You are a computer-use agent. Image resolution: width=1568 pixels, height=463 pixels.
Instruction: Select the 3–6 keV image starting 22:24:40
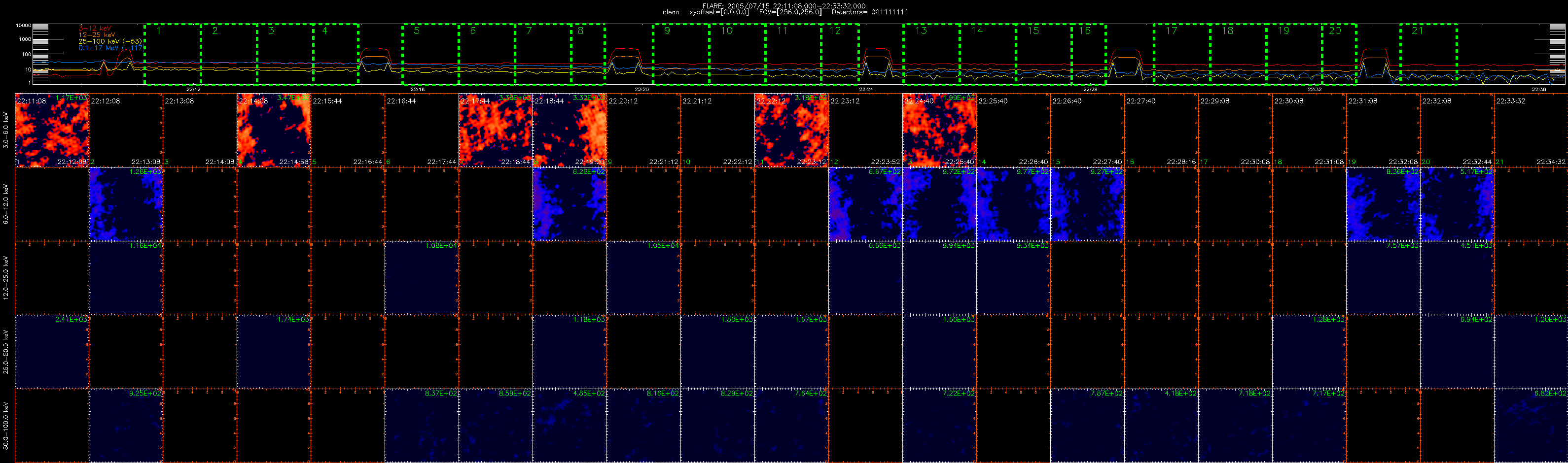click(x=939, y=130)
